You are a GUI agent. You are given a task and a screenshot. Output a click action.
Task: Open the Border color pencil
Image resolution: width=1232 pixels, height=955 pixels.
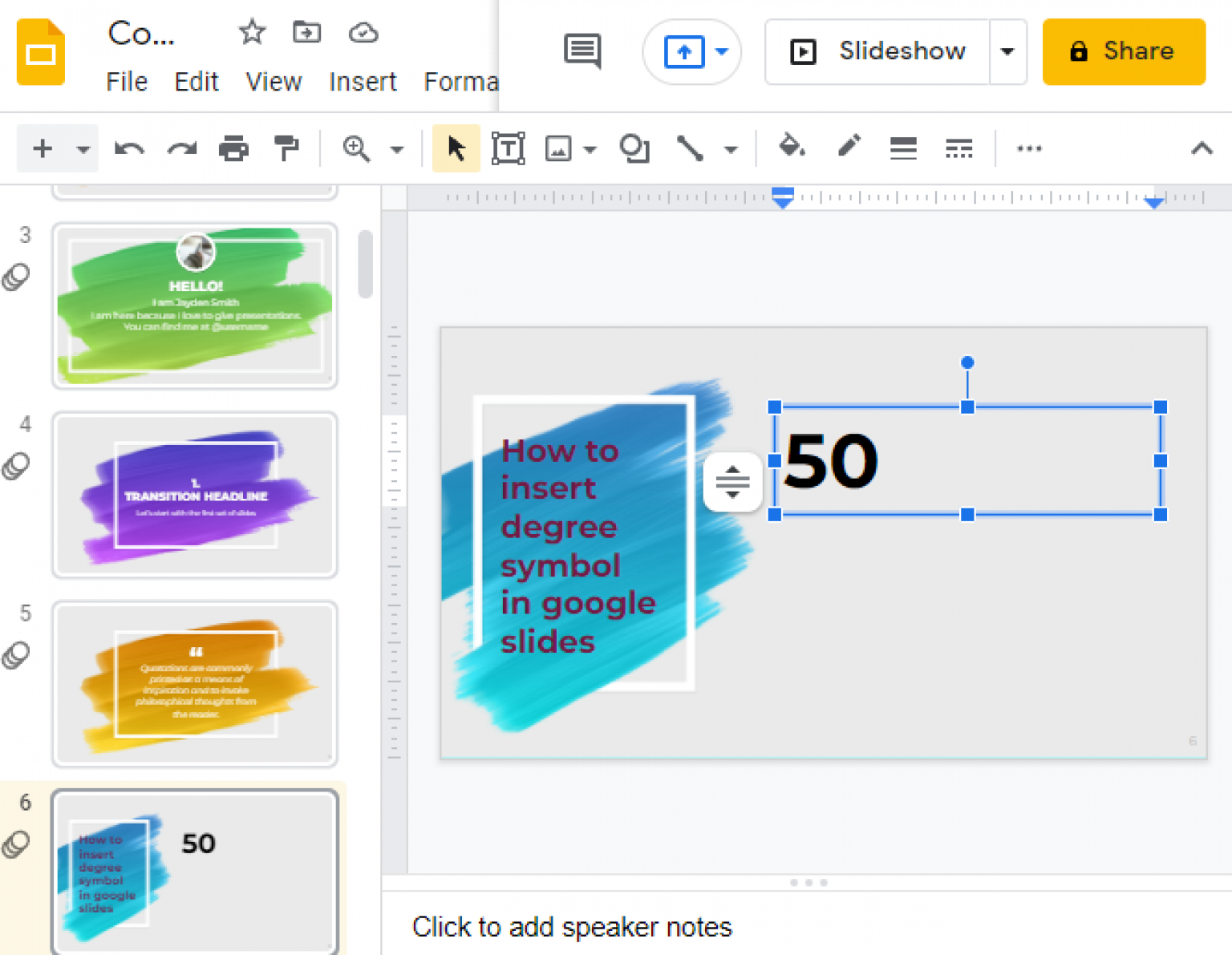click(849, 147)
